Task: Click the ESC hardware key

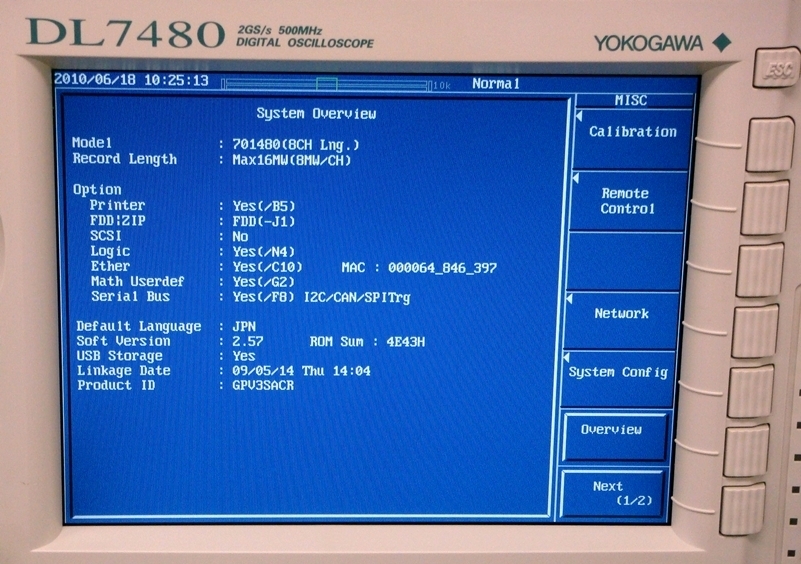Action: coord(776,68)
